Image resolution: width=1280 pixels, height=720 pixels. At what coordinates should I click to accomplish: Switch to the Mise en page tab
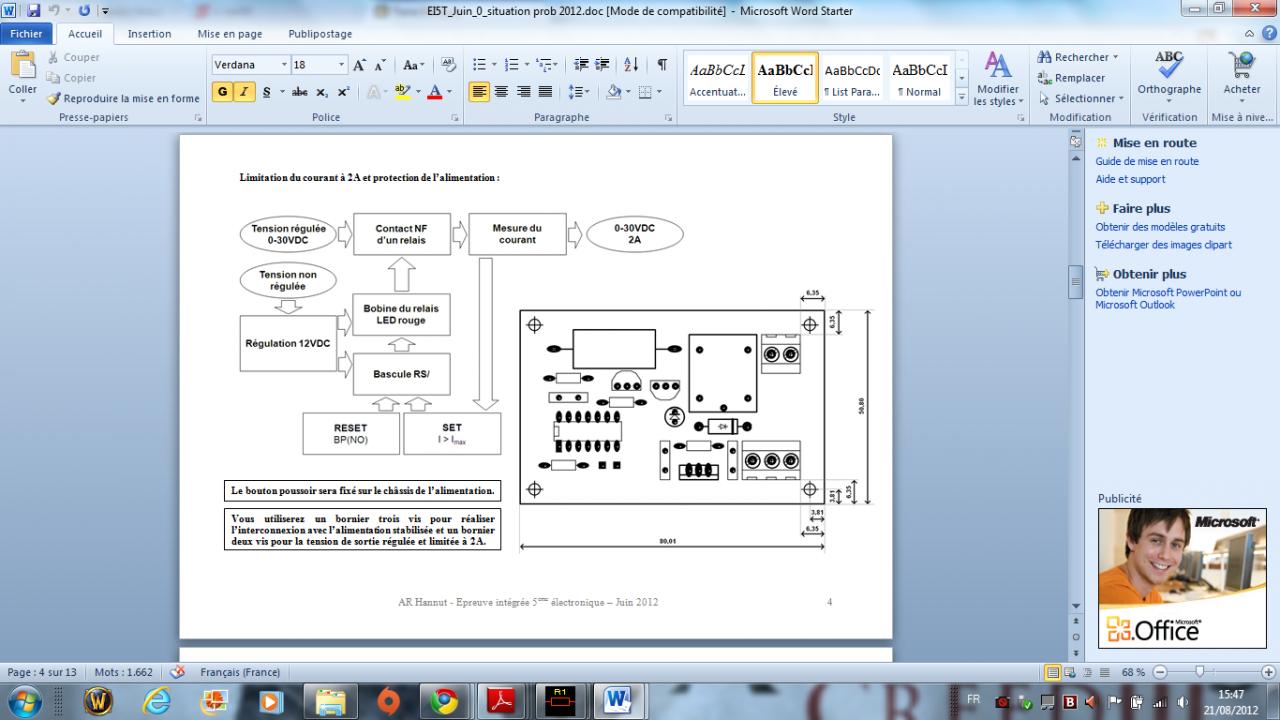pos(230,33)
